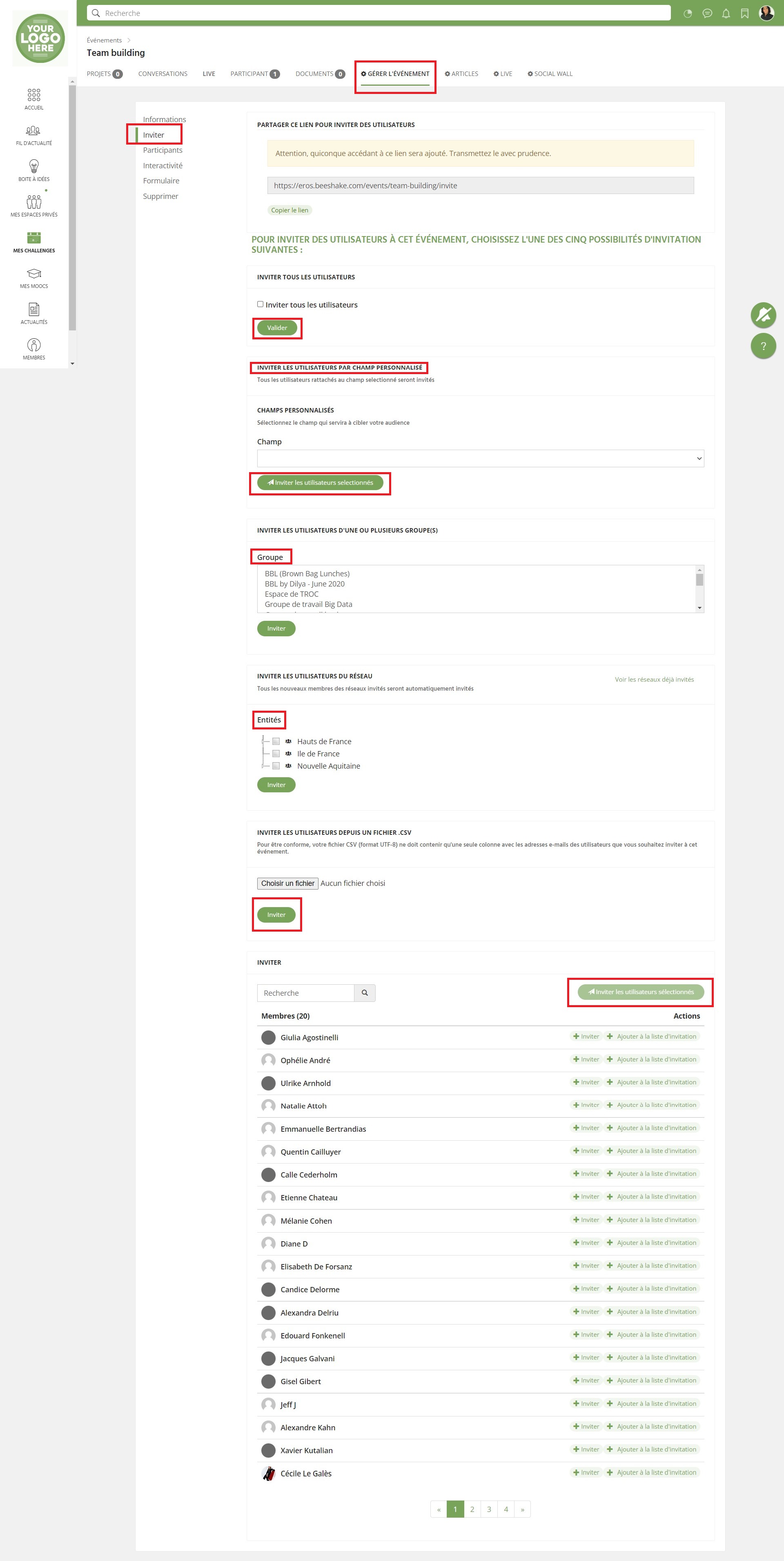Open Mes Challenges calendar icon

(34, 238)
